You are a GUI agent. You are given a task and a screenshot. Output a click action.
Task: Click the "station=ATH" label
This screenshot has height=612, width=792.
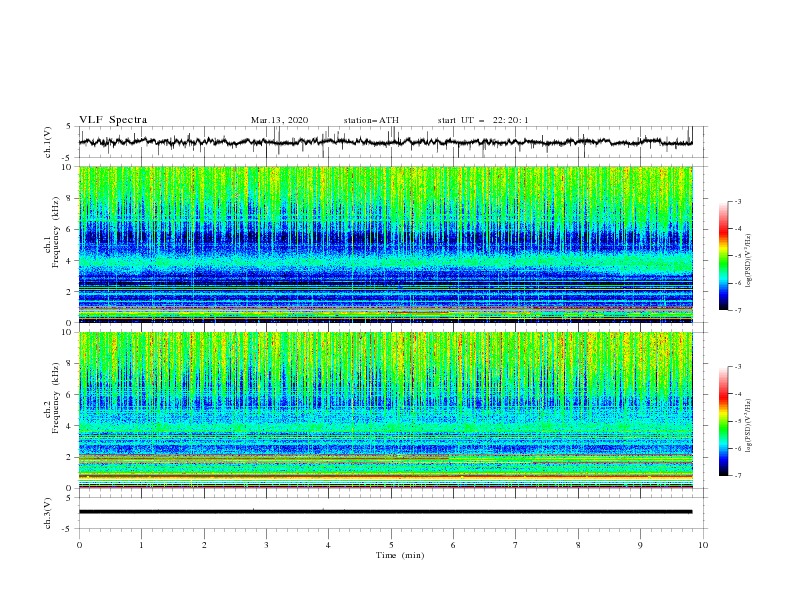pyautogui.click(x=371, y=120)
